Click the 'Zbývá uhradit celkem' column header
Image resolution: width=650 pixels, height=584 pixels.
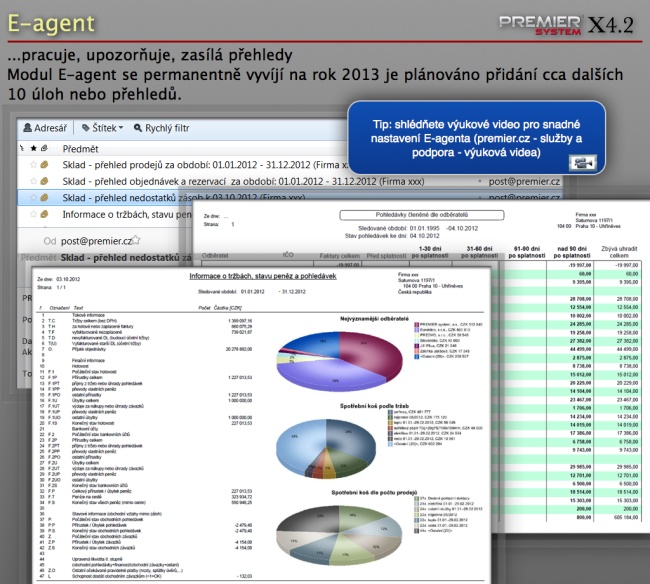point(619,252)
